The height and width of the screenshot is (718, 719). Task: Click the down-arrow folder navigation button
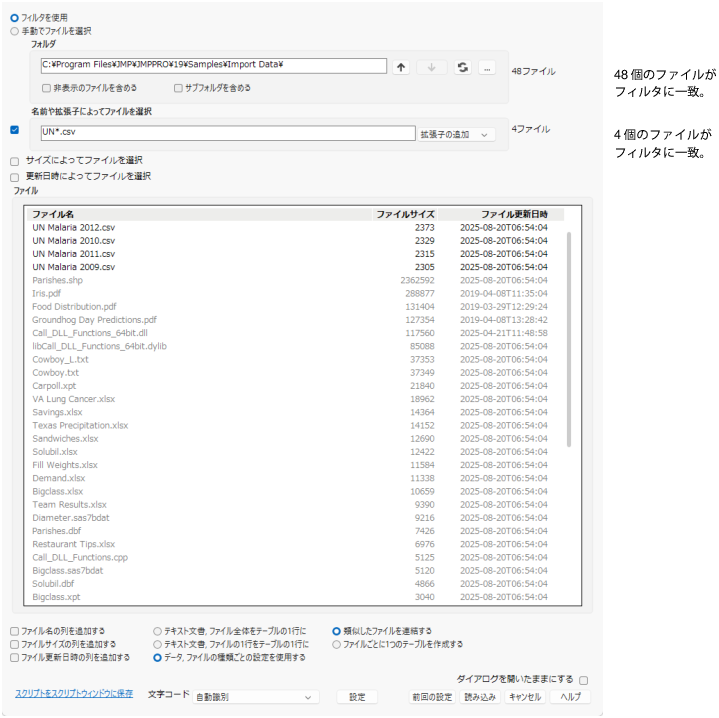[431, 67]
